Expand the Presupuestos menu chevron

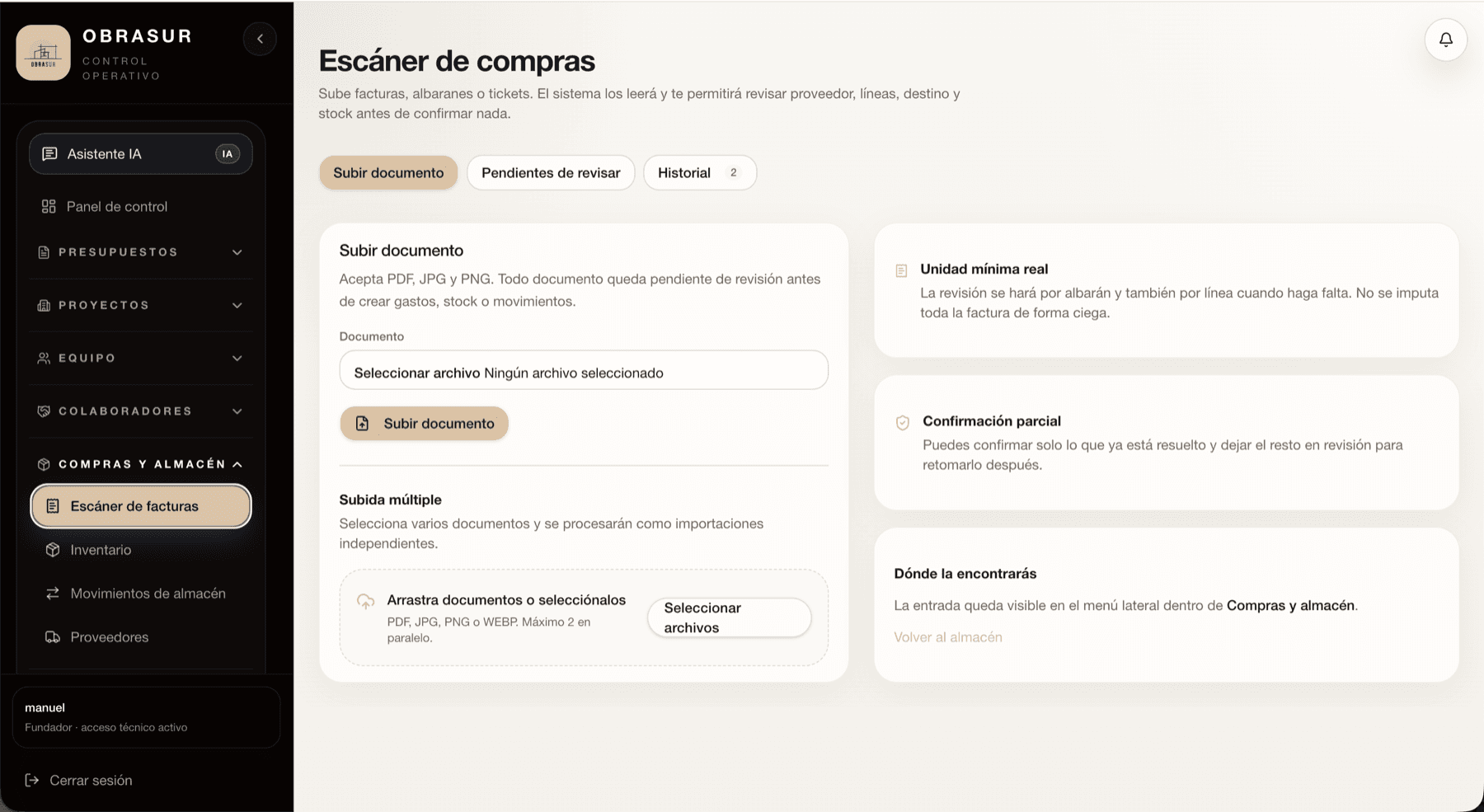(237, 252)
